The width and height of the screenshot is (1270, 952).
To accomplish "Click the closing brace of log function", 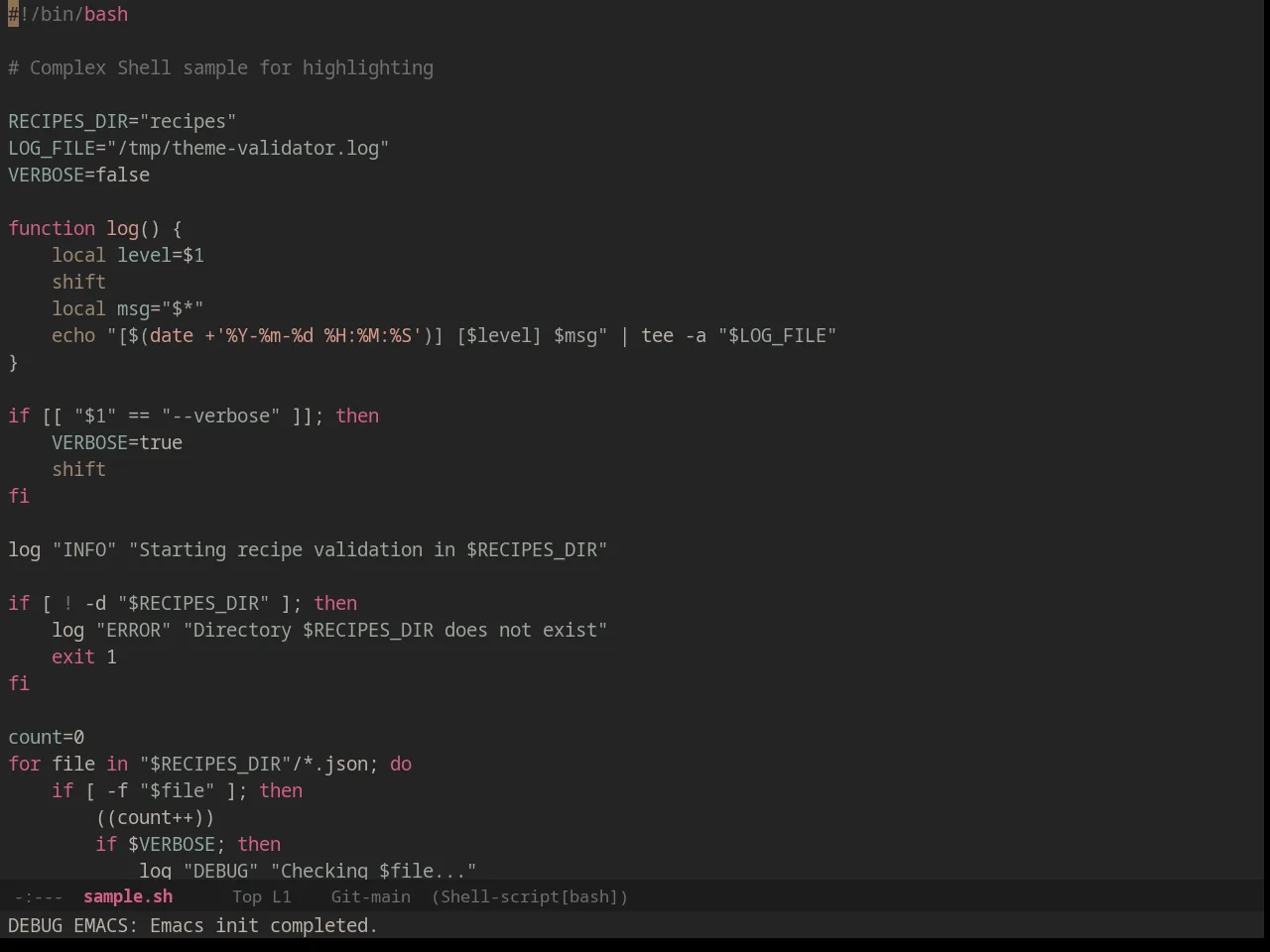I will click(x=13, y=362).
